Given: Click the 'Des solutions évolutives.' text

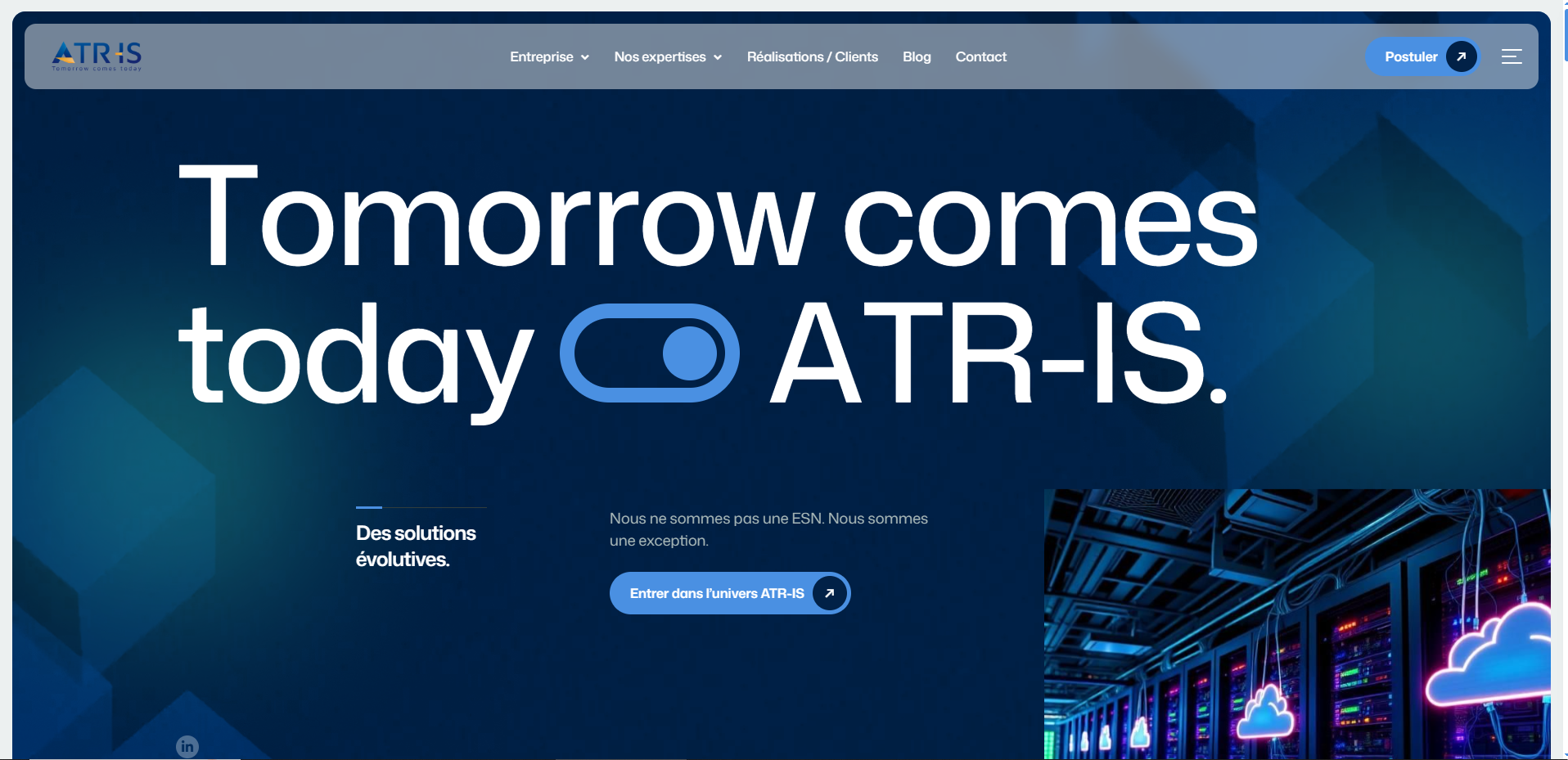Looking at the screenshot, I should tap(416, 546).
